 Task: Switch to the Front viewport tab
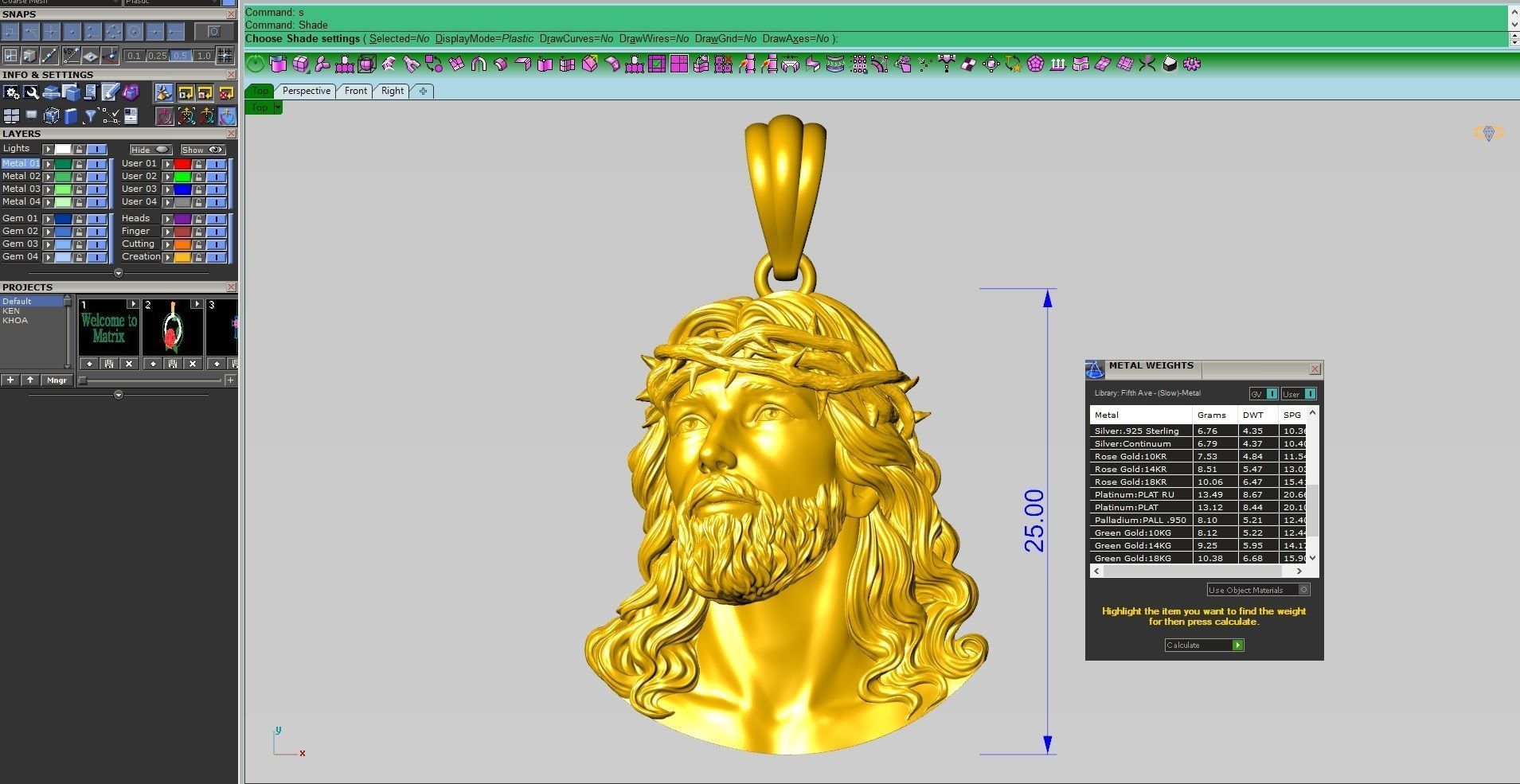tap(355, 91)
